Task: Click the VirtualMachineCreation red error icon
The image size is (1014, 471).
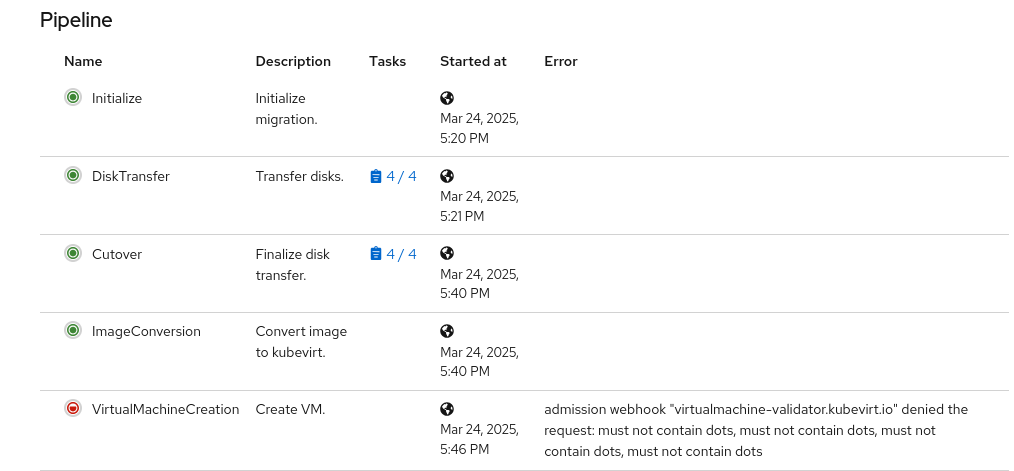Action: [x=73, y=409]
